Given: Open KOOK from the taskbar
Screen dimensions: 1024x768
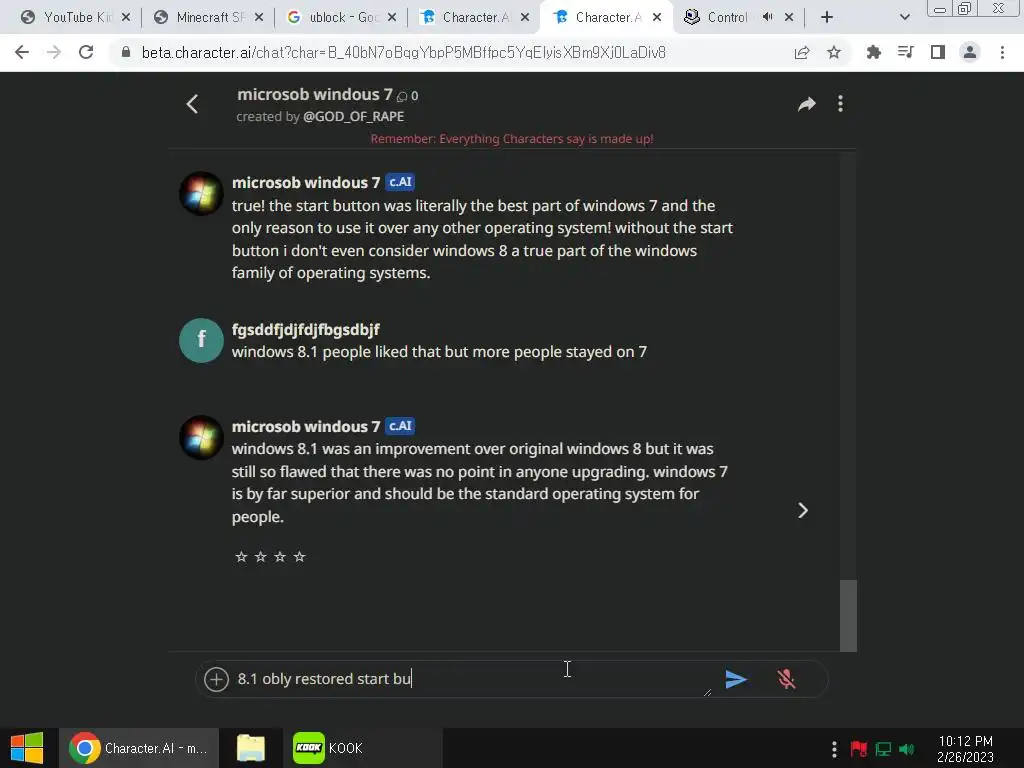Looking at the screenshot, I should tap(329, 748).
